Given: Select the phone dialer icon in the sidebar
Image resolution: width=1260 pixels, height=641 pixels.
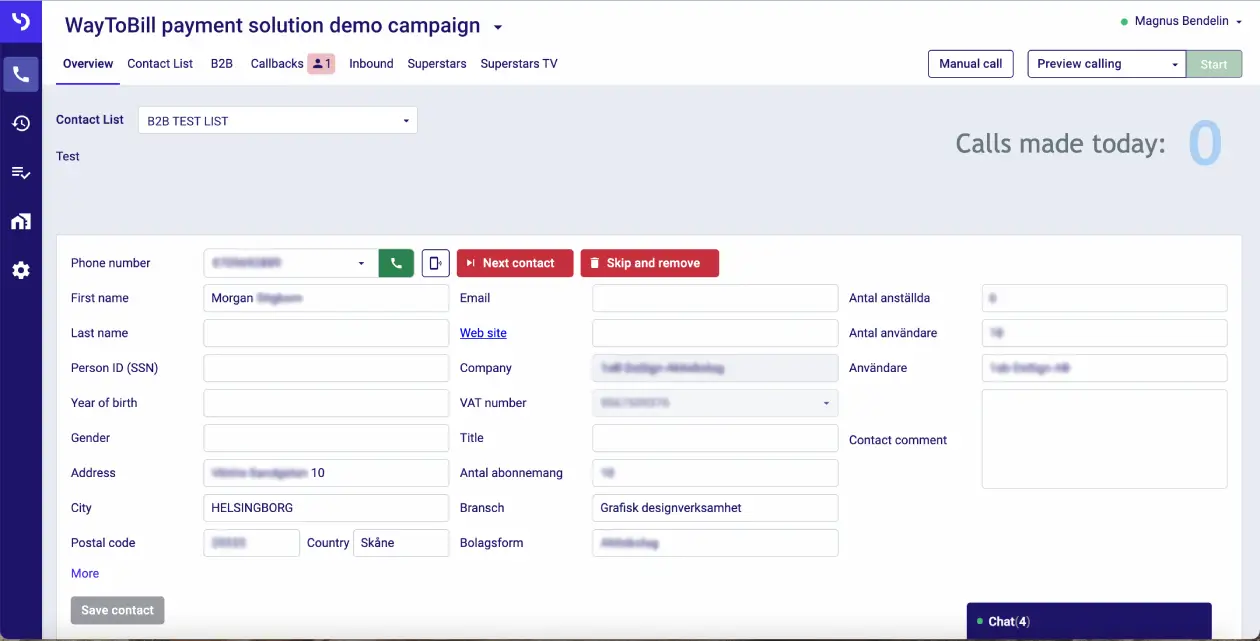Looking at the screenshot, I should point(21,73).
